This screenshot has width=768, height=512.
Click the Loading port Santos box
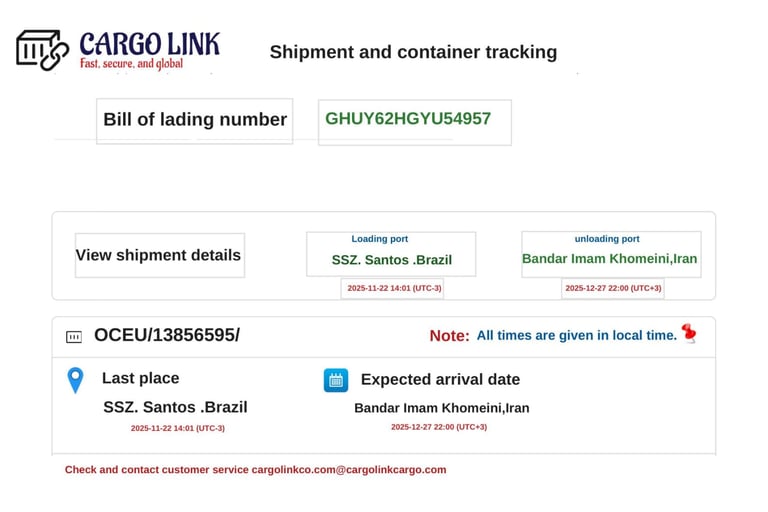(391, 254)
